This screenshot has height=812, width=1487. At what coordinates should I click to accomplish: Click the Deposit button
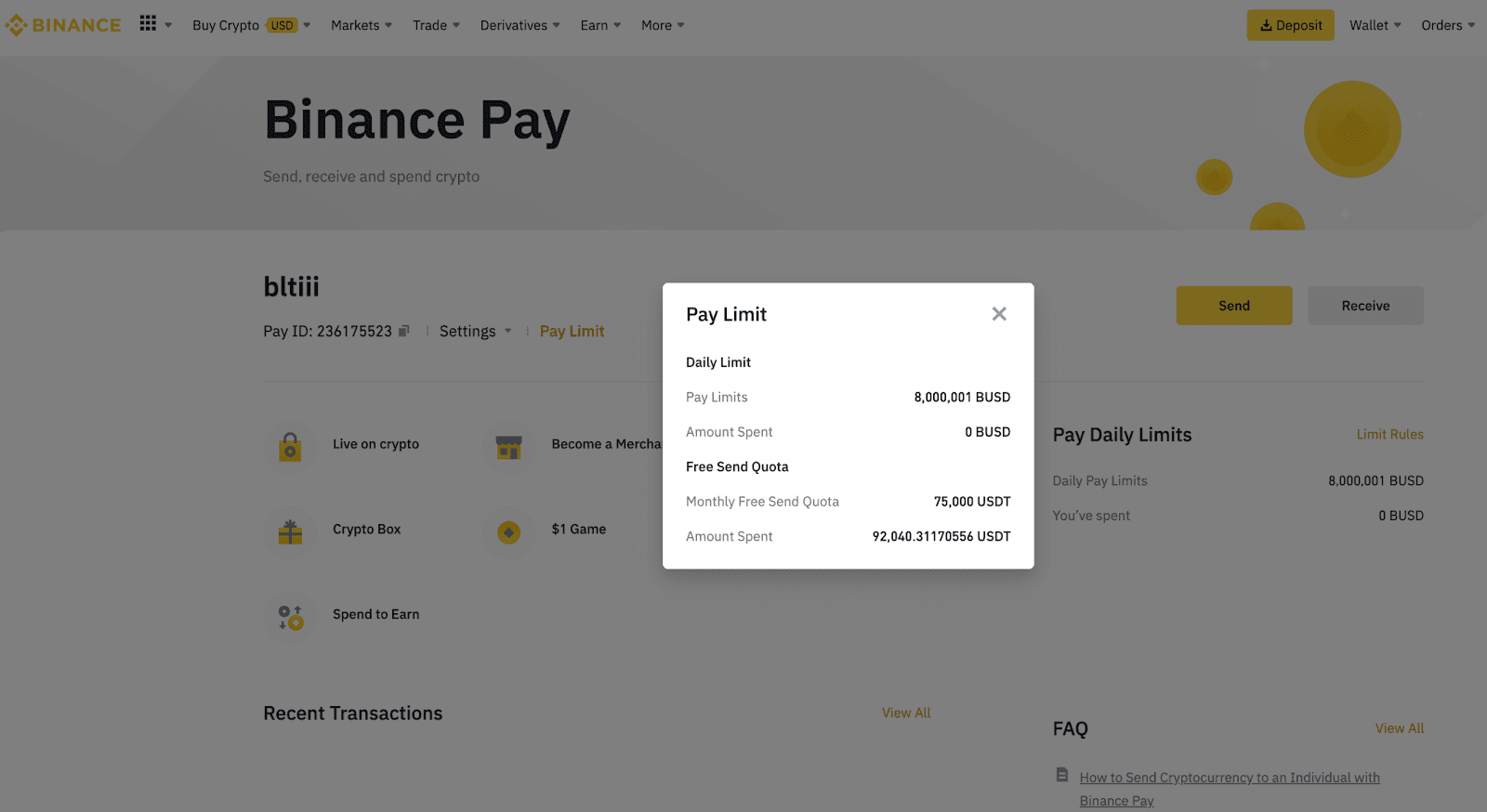click(1290, 25)
